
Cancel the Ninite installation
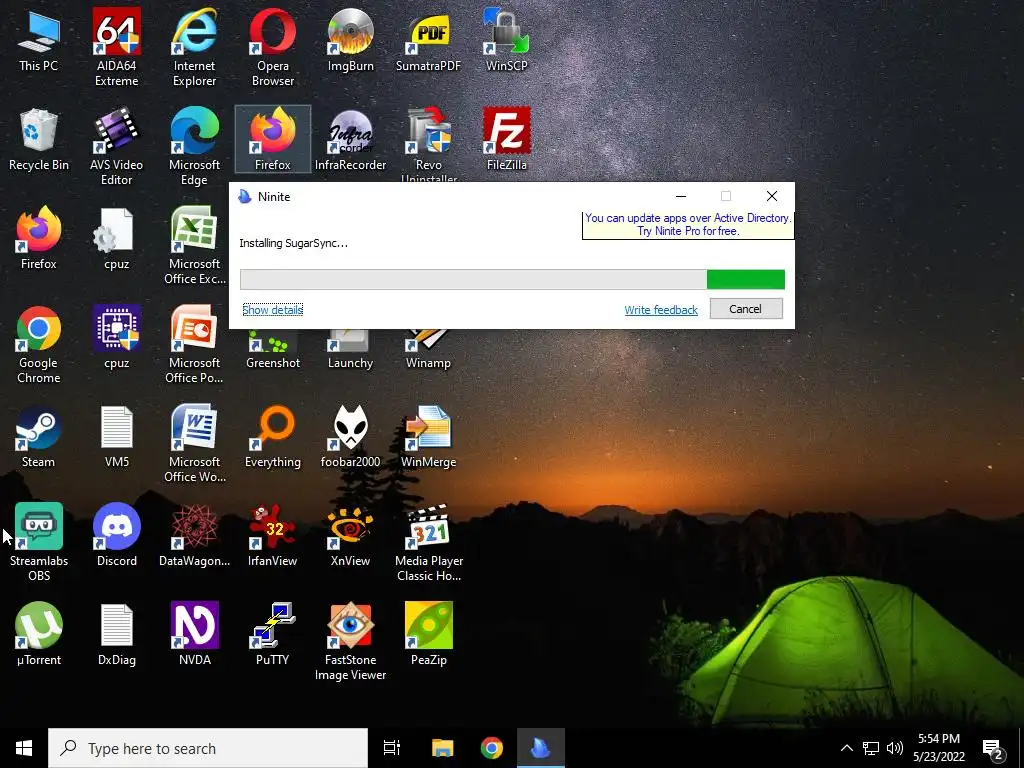click(x=746, y=309)
